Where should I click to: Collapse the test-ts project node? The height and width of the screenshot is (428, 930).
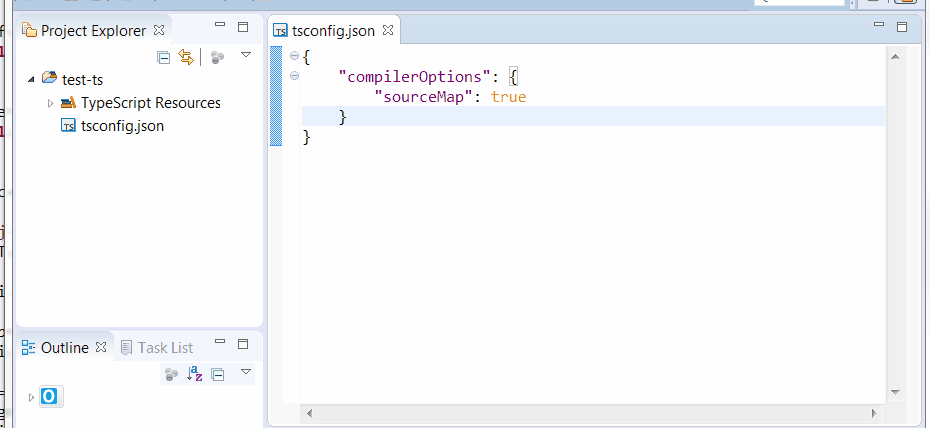[32, 79]
